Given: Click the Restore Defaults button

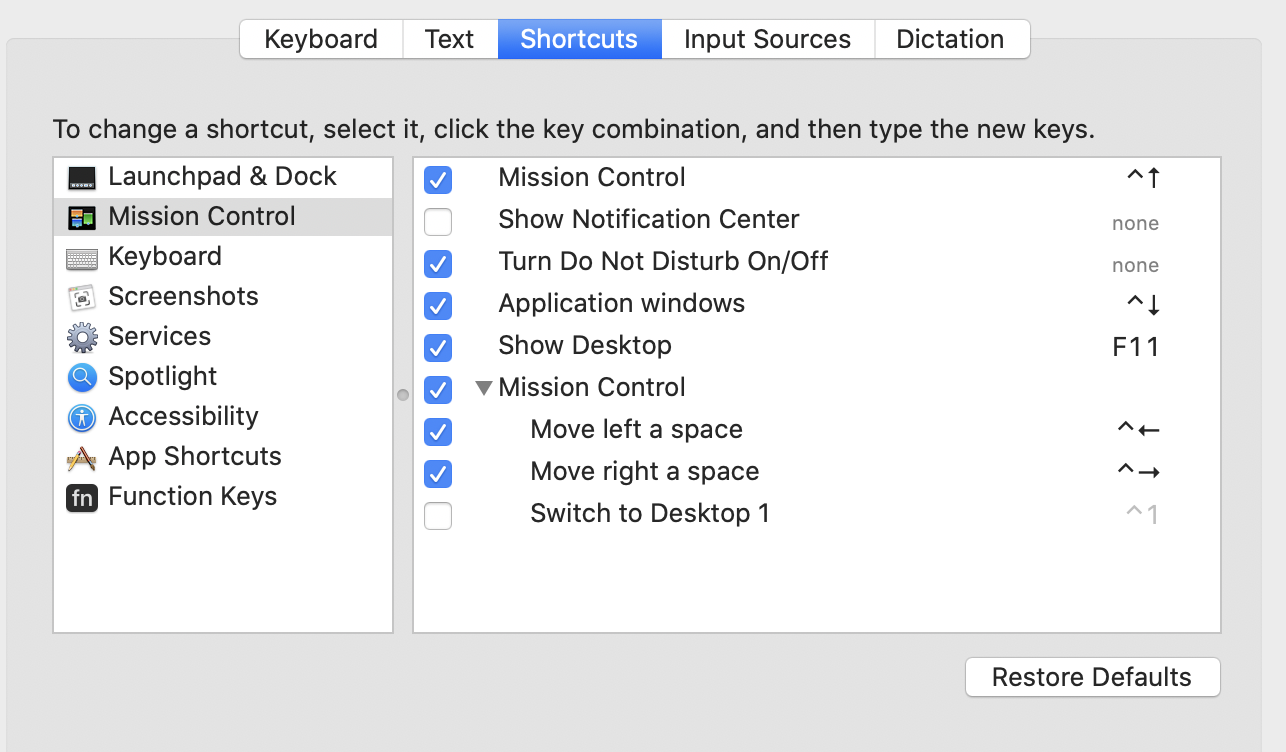Looking at the screenshot, I should pyautogui.click(x=1092, y=677).
